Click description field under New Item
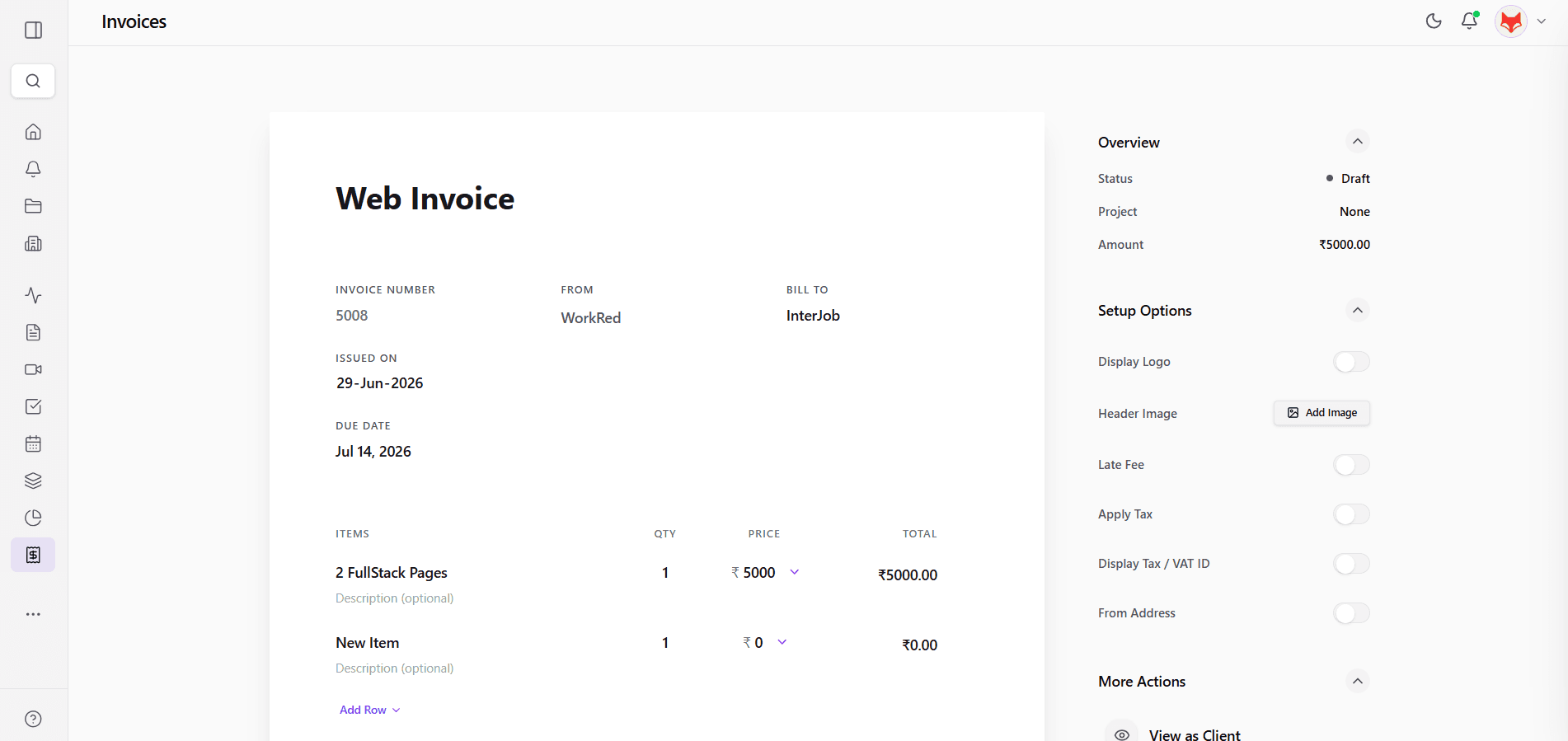The height and width of the screenshot is (741, 1568). point(395,668)
